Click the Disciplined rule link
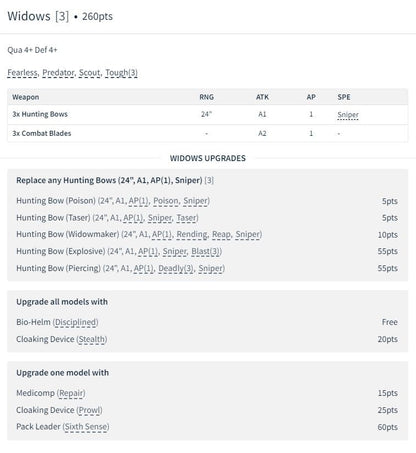This screenshot has width=416, height=453. [x=75, y=322]
